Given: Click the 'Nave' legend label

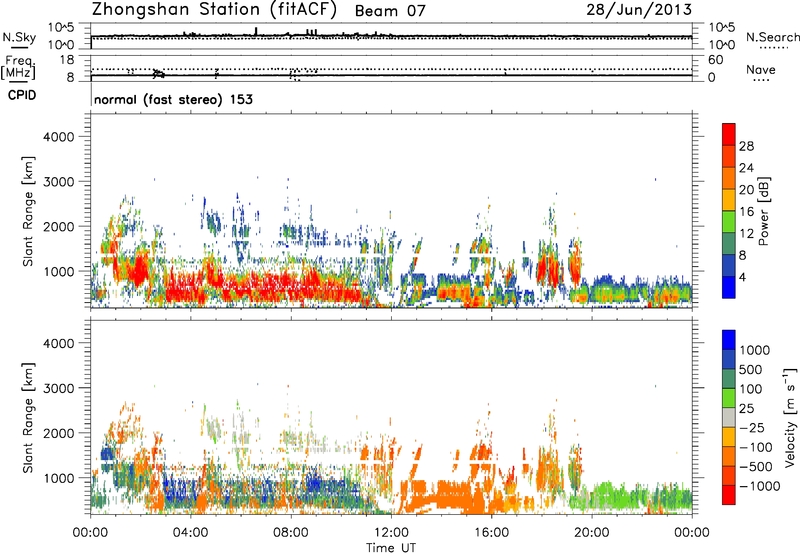Looking at the screenshot, I should (x=761, y=69).
